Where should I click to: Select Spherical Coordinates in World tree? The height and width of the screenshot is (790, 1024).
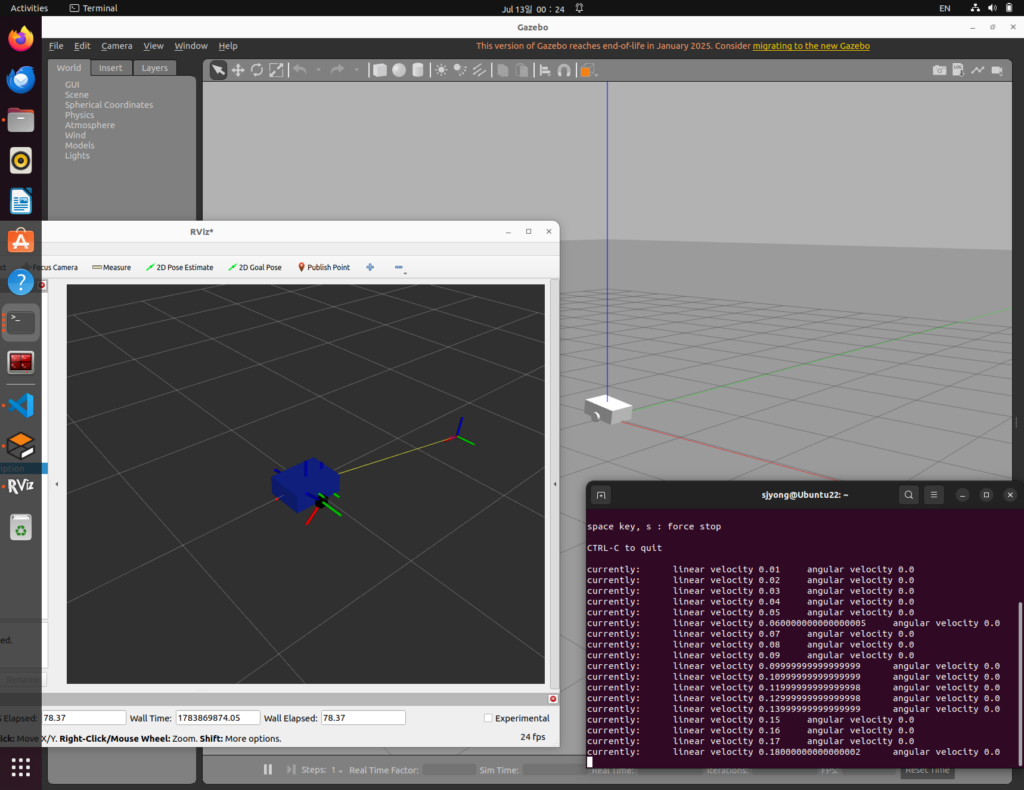pos(108,104)
